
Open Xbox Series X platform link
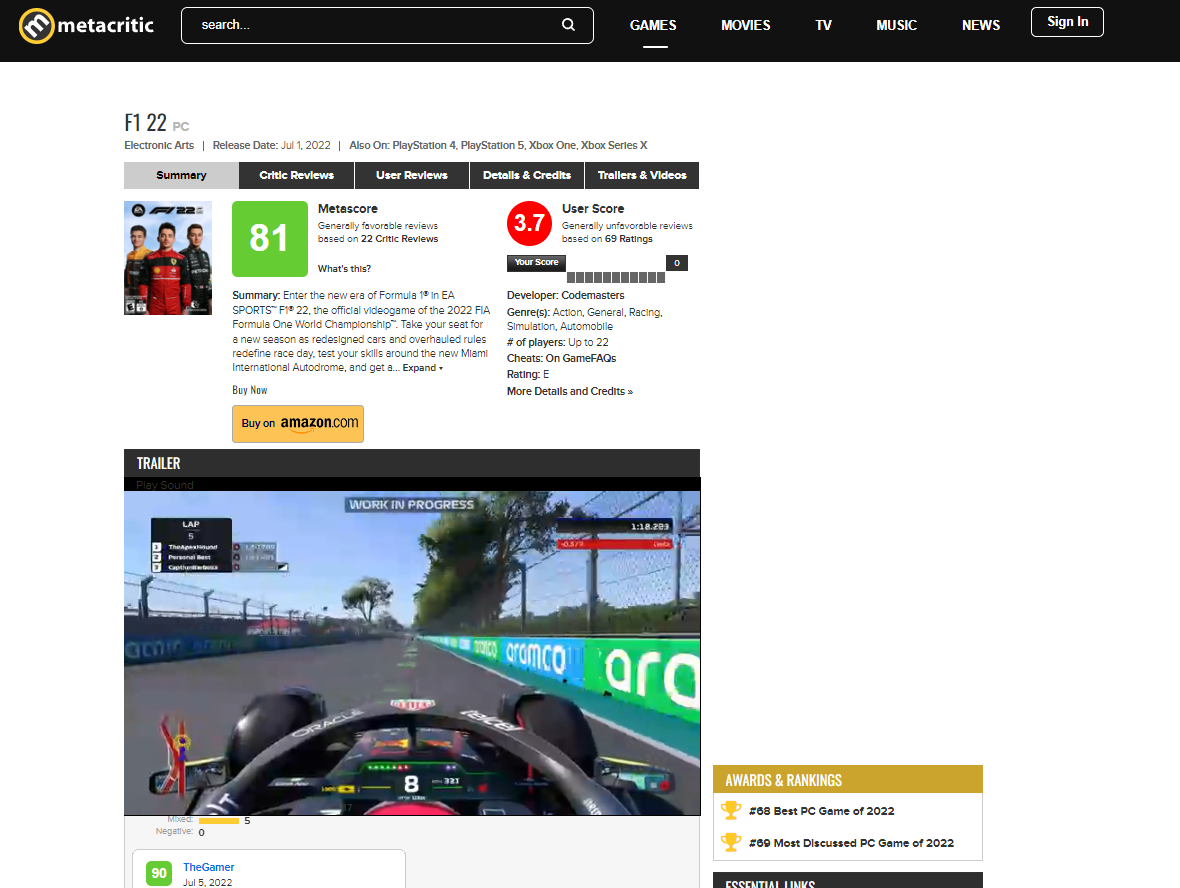[614, 145]
